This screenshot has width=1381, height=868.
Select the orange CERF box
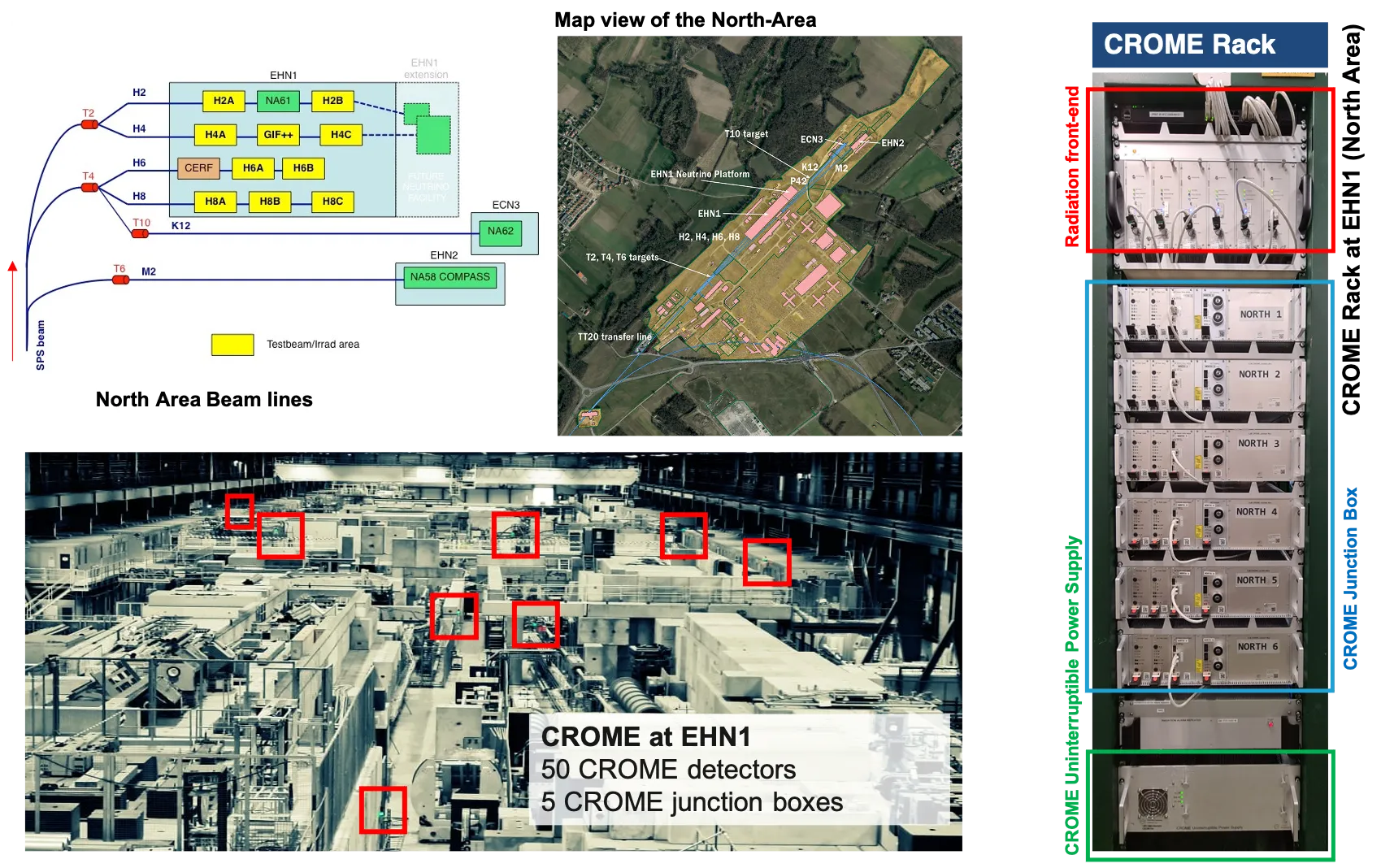[x=198, y=168]
